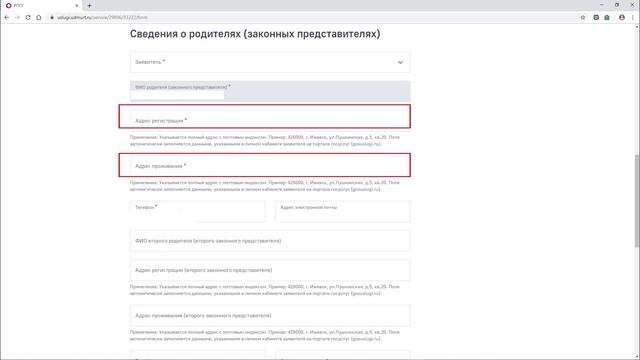Click the Заявитель dropdown chevron arrow

[x=400, y=62]
